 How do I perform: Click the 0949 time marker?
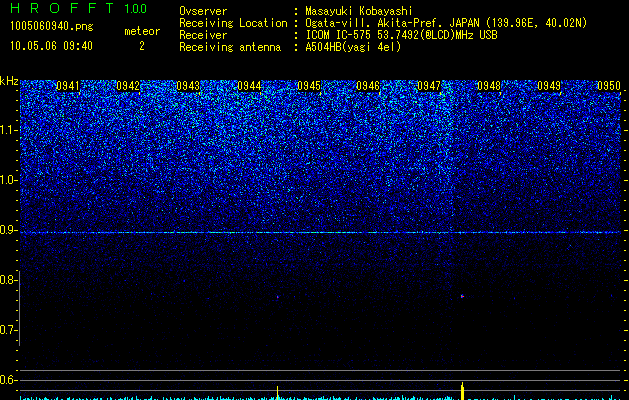coord(549,86)
